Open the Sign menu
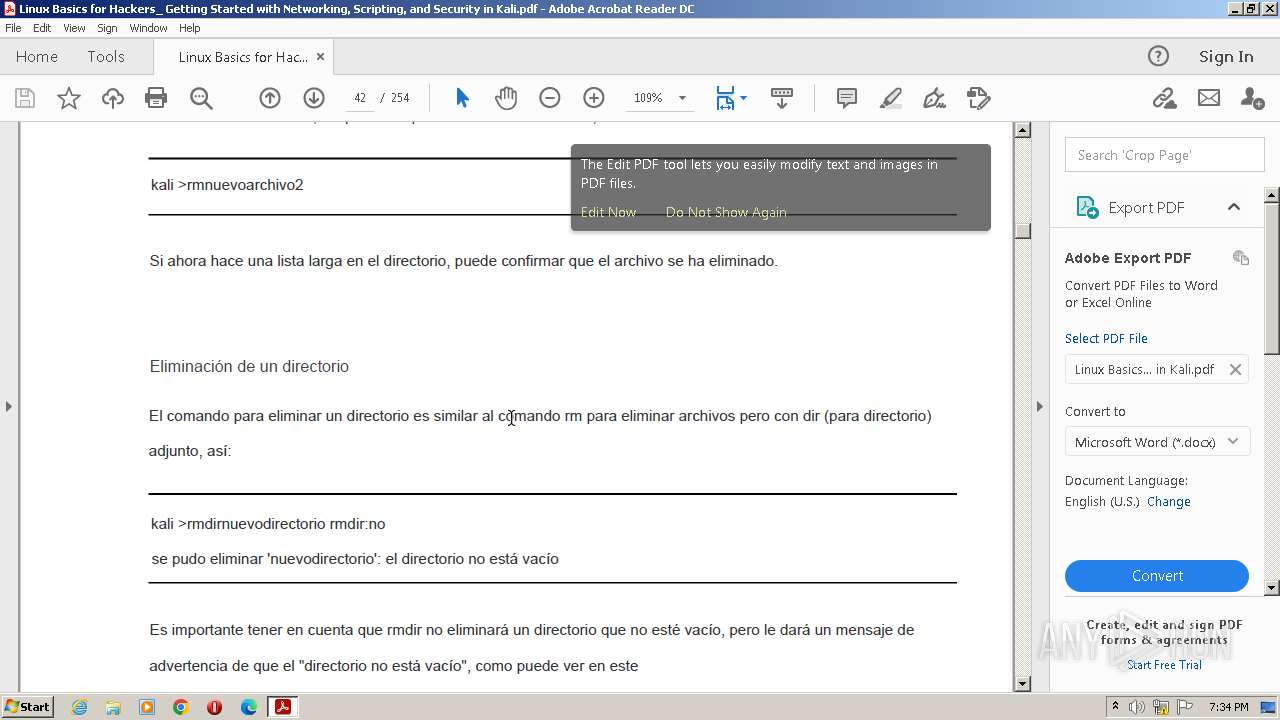Screen dimensions: 1280x720 pos(107,28)
